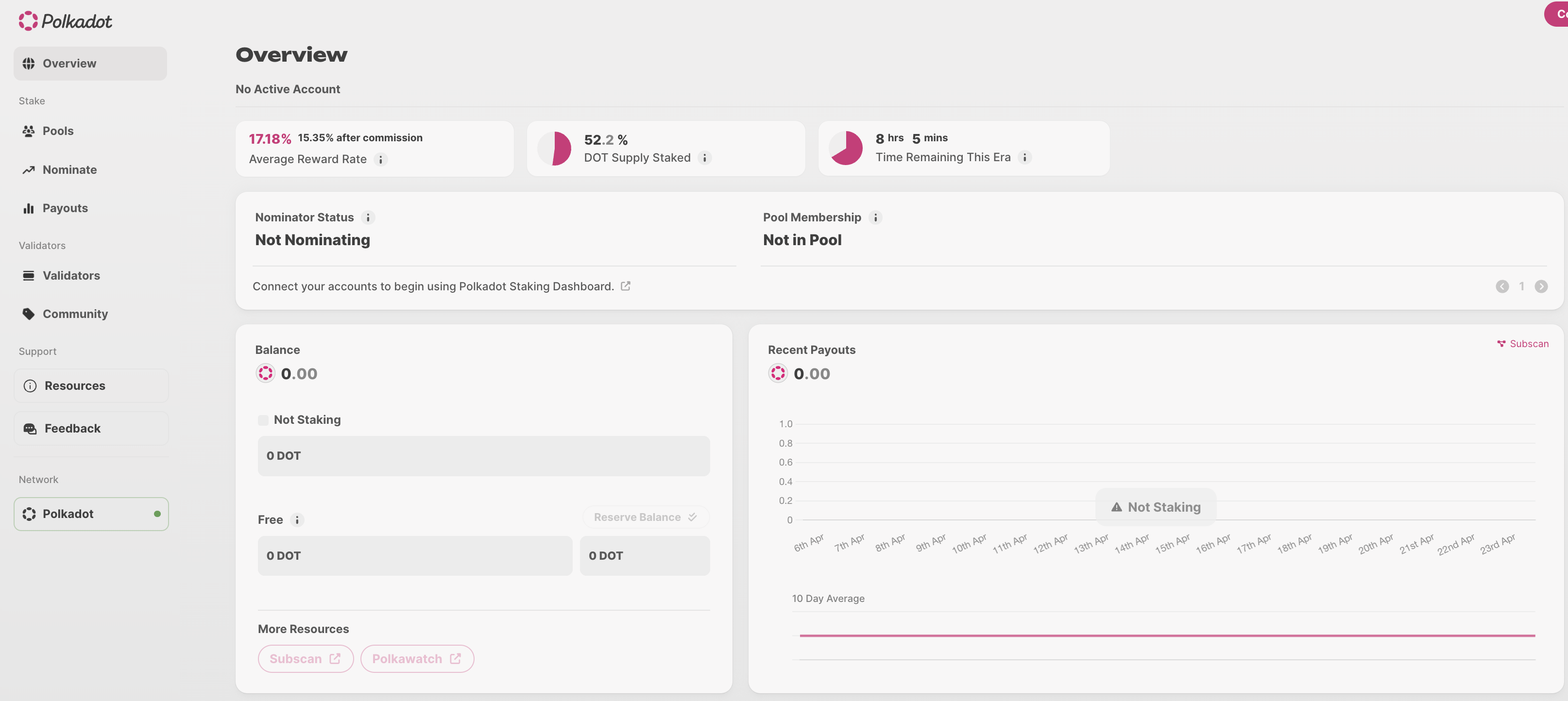Open Subscan under More Resources
The image size is (1568, 701).
tap(306, 659)
